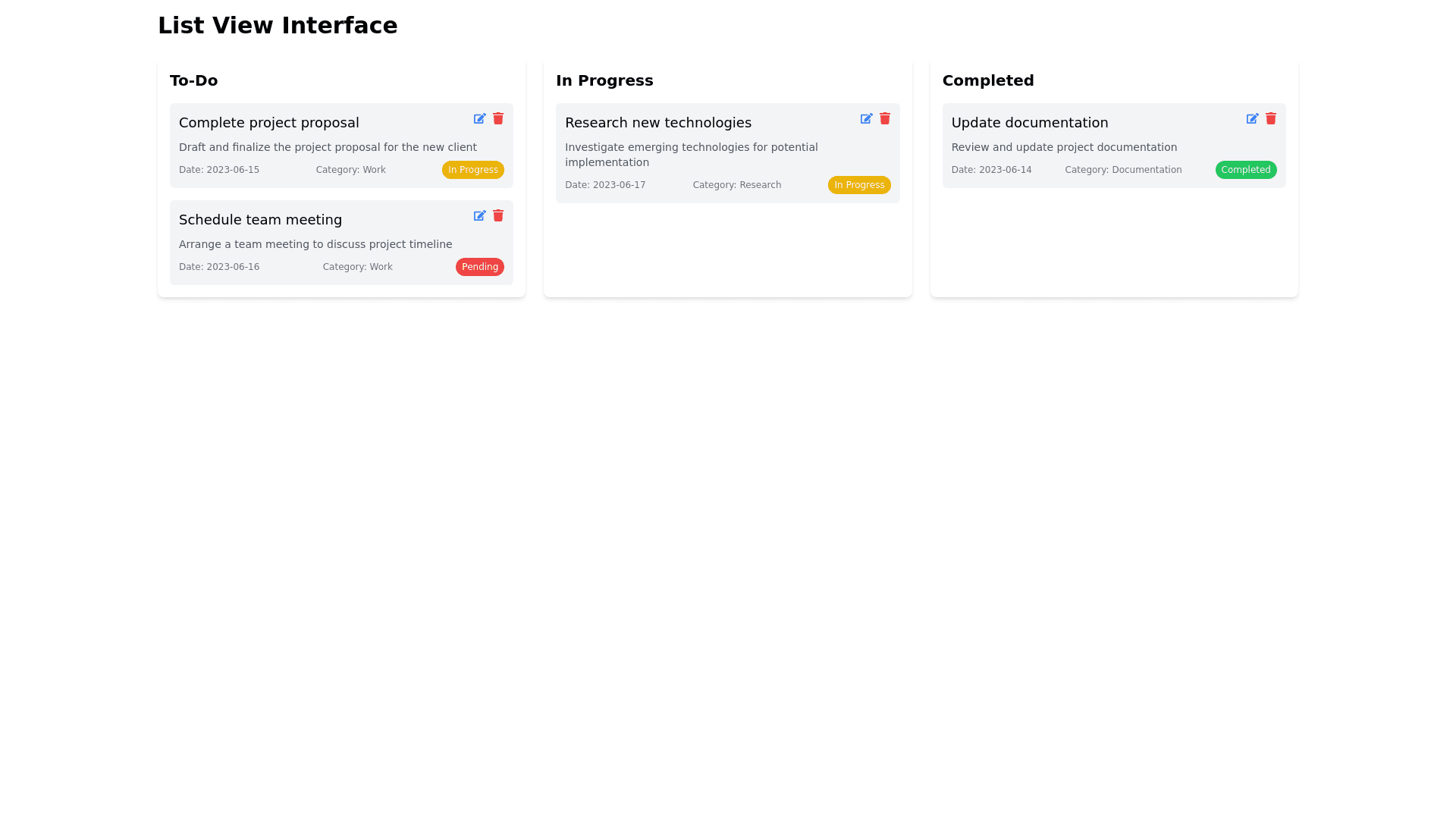Select the To-Do column heading

(x=193, y=80)
